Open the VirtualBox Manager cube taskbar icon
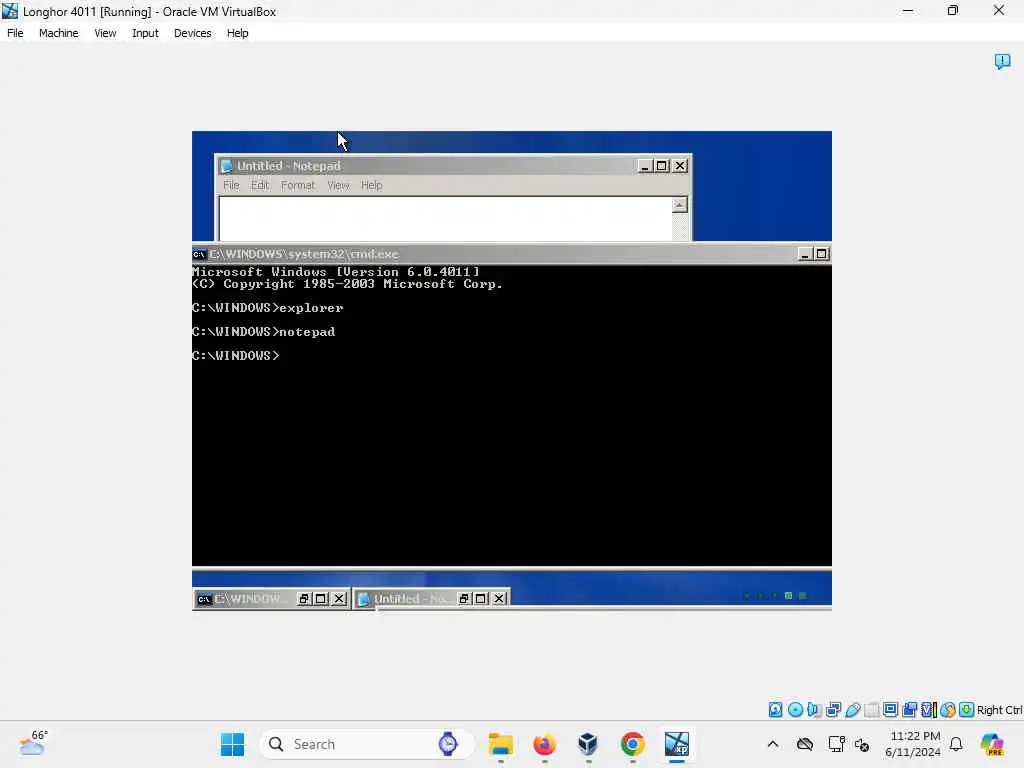 coord(588,744)
